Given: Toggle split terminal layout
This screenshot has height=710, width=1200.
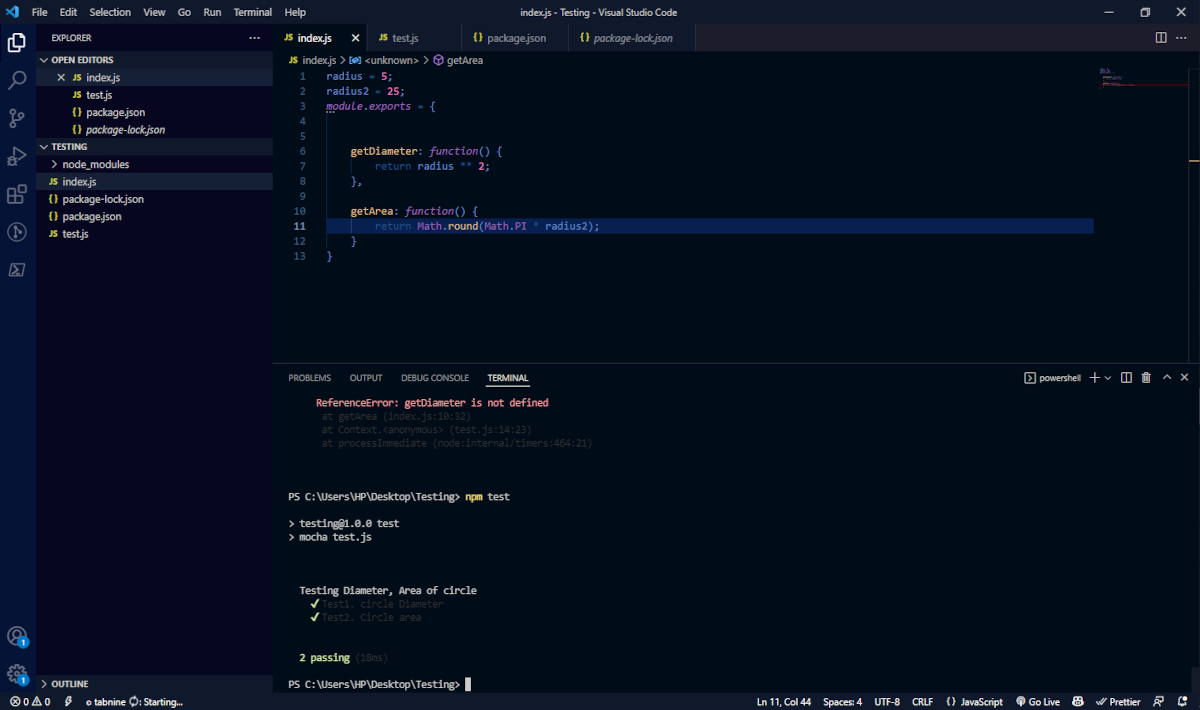Looking at the screenshot, I should (x=1126, y=377).
